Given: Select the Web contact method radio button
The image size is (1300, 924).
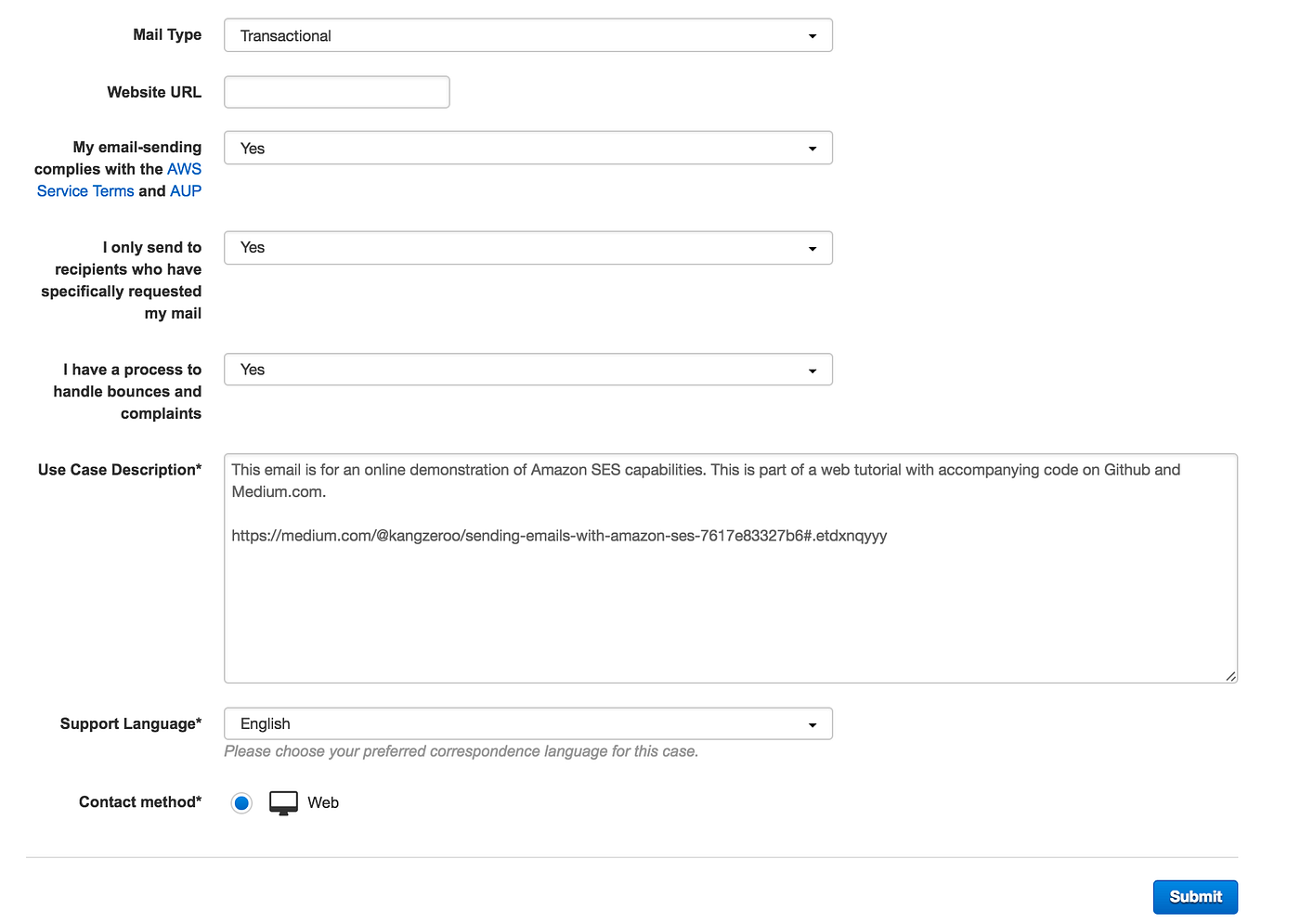Looking at the screenshot, I should tap(241, 803).
